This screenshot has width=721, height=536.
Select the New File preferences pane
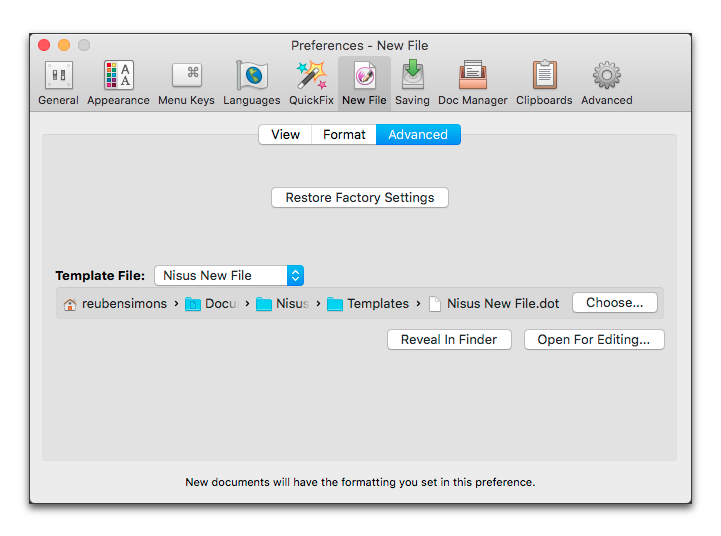click(364, 83)
